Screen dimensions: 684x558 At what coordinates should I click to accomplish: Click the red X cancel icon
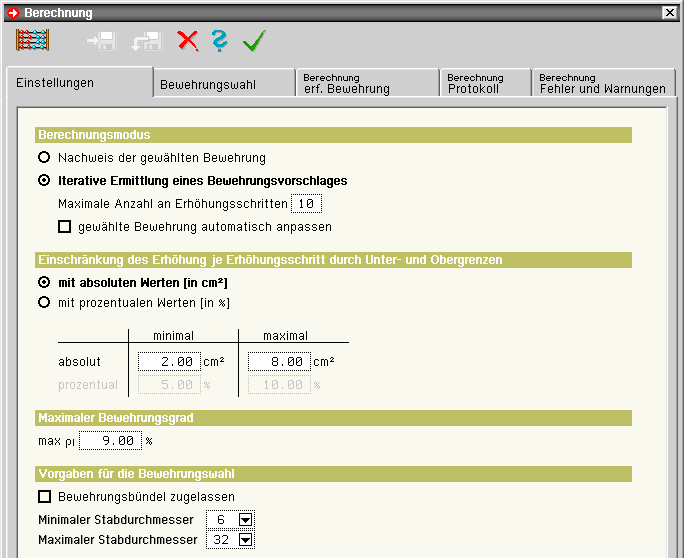(x=187, y=41)
